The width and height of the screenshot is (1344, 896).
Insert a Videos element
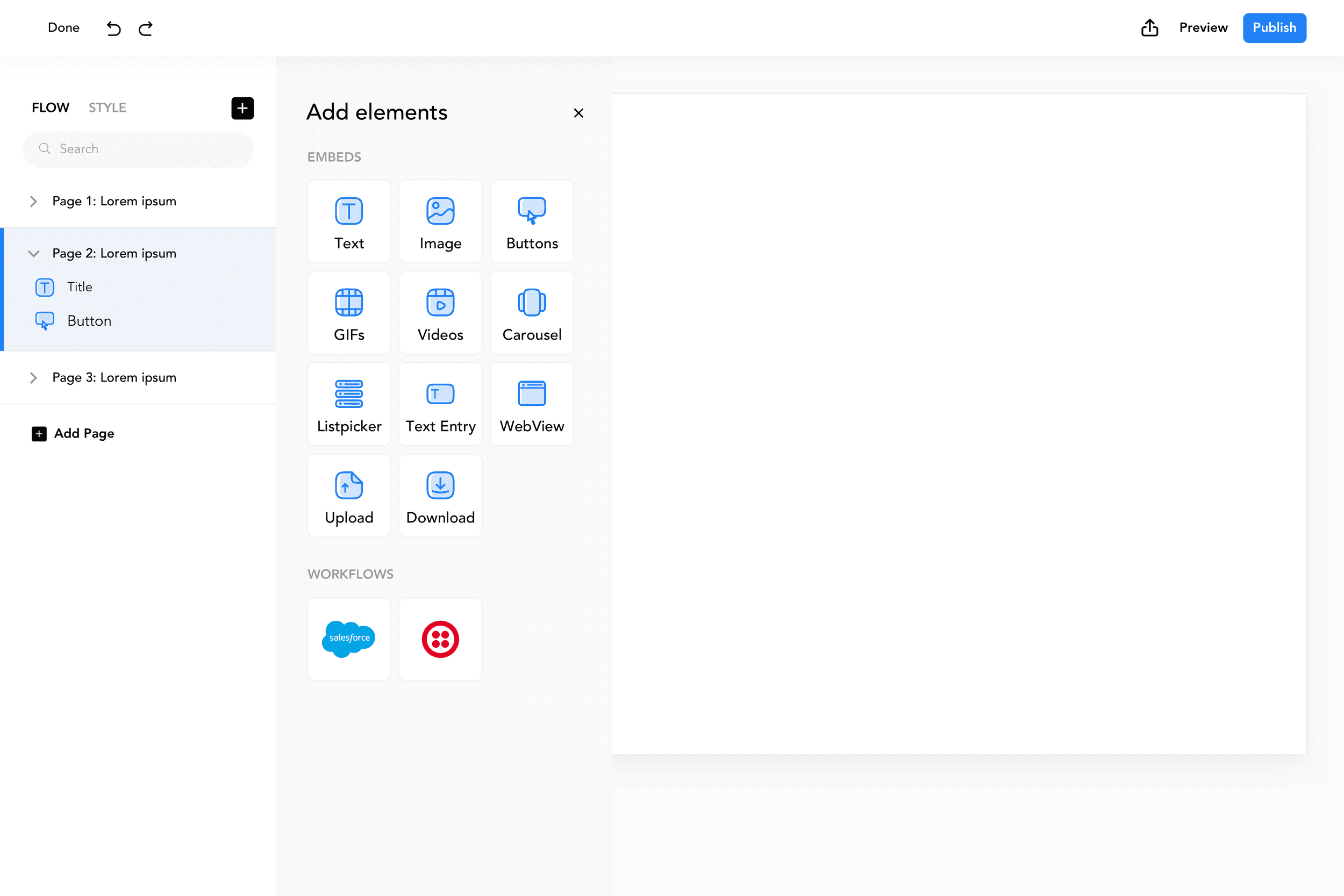coord(440,313)
